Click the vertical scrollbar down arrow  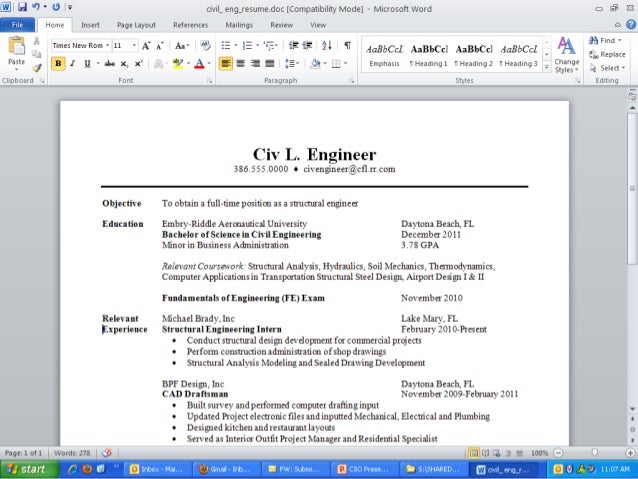[x=632, y=409]
